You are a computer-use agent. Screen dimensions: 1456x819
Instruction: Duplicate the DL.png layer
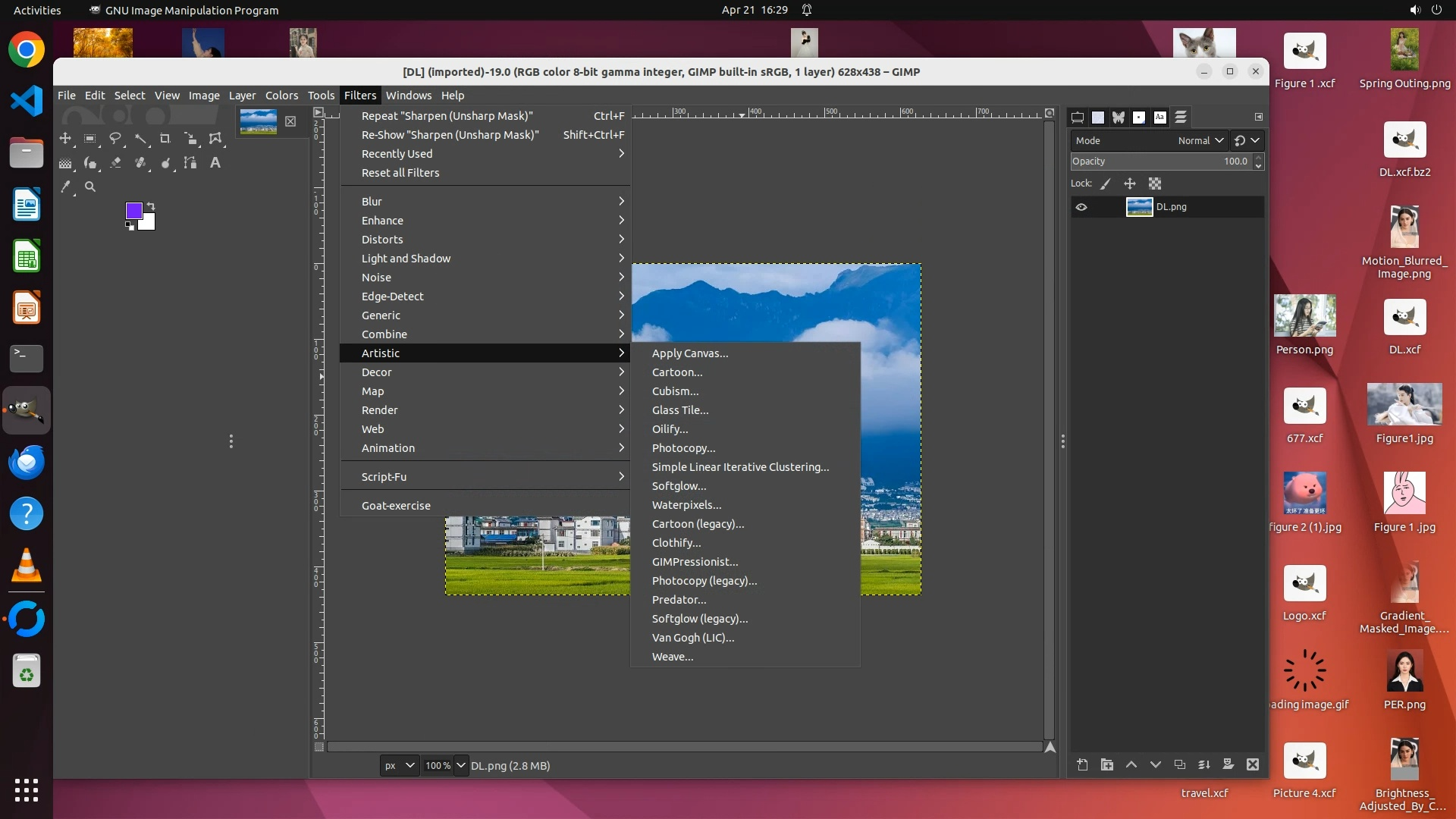1179,765
